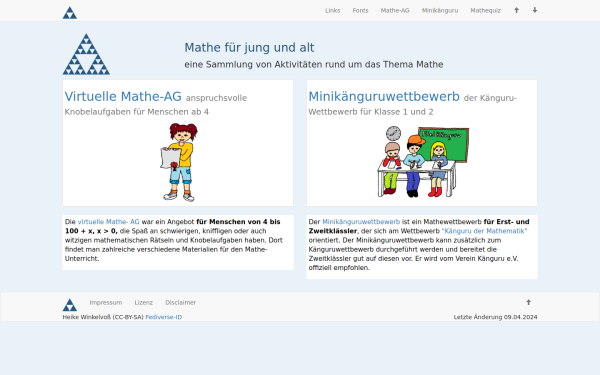Open the Fonts menu item
Viewport: 600px width, 375px height.
point(360,11)
